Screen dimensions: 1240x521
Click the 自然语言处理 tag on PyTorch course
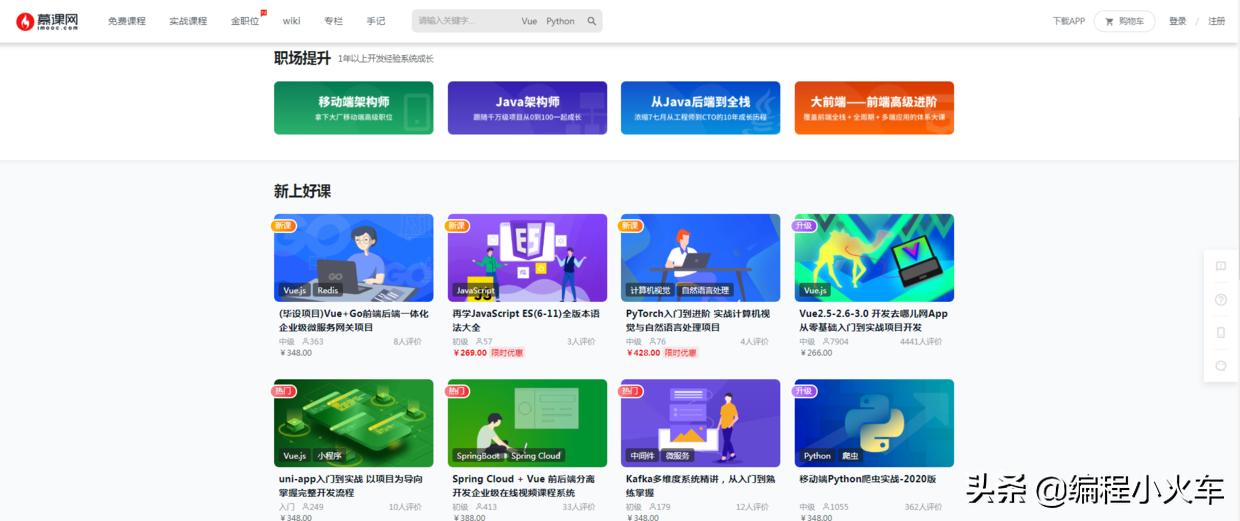pos(706,290)
